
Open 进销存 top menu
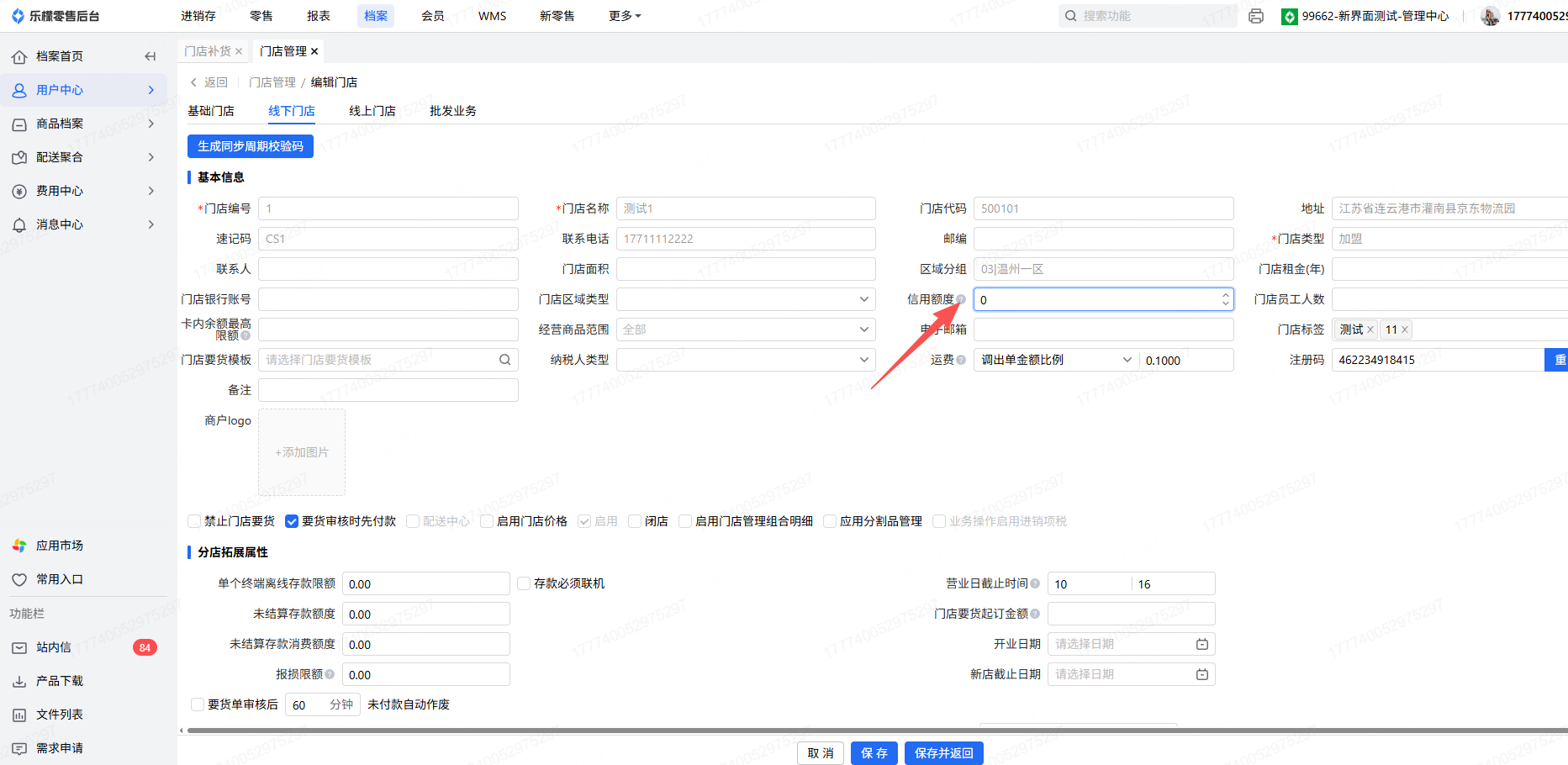(x=198, y=16)
